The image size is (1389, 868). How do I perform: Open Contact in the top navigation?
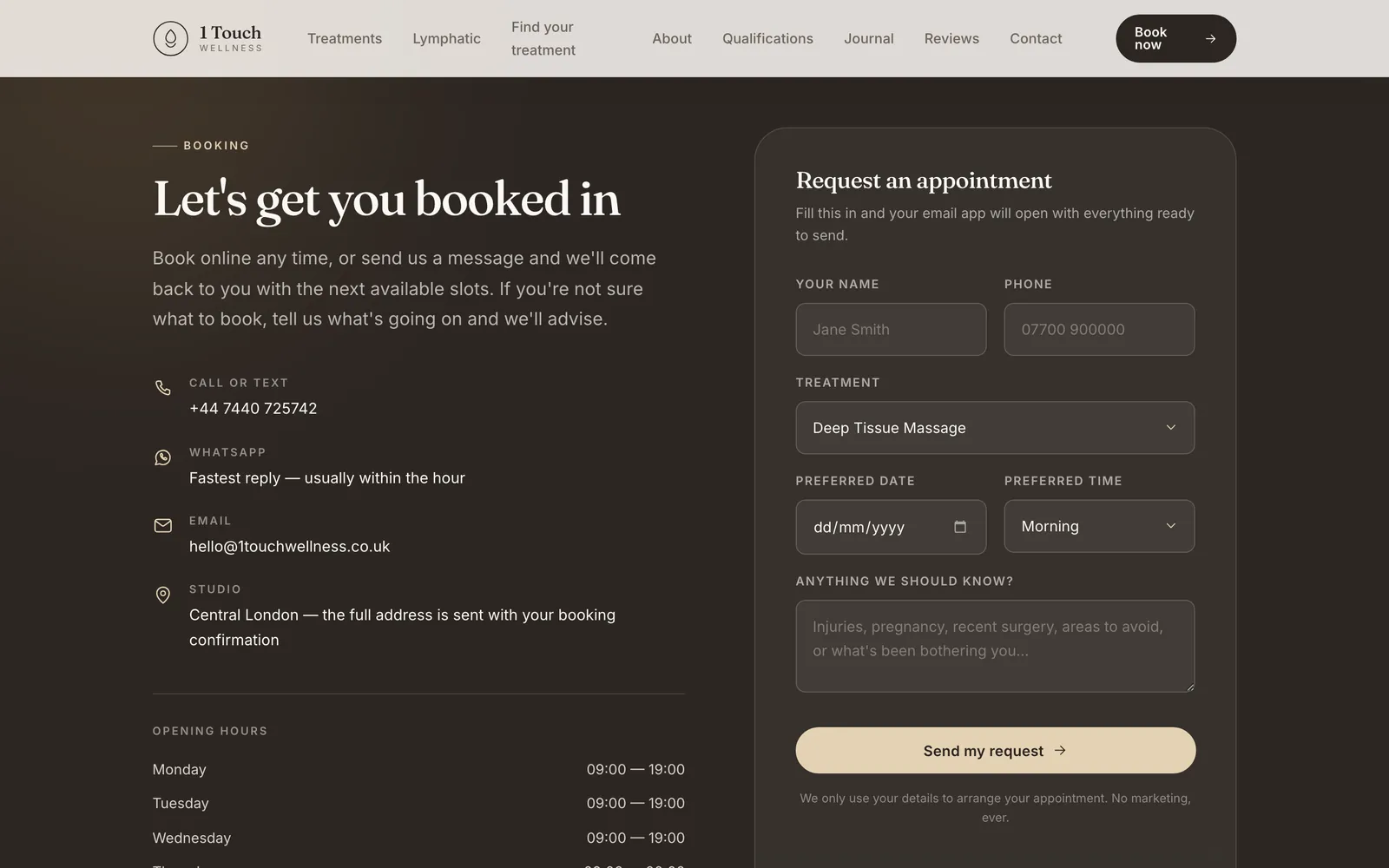click(1036, 38)
